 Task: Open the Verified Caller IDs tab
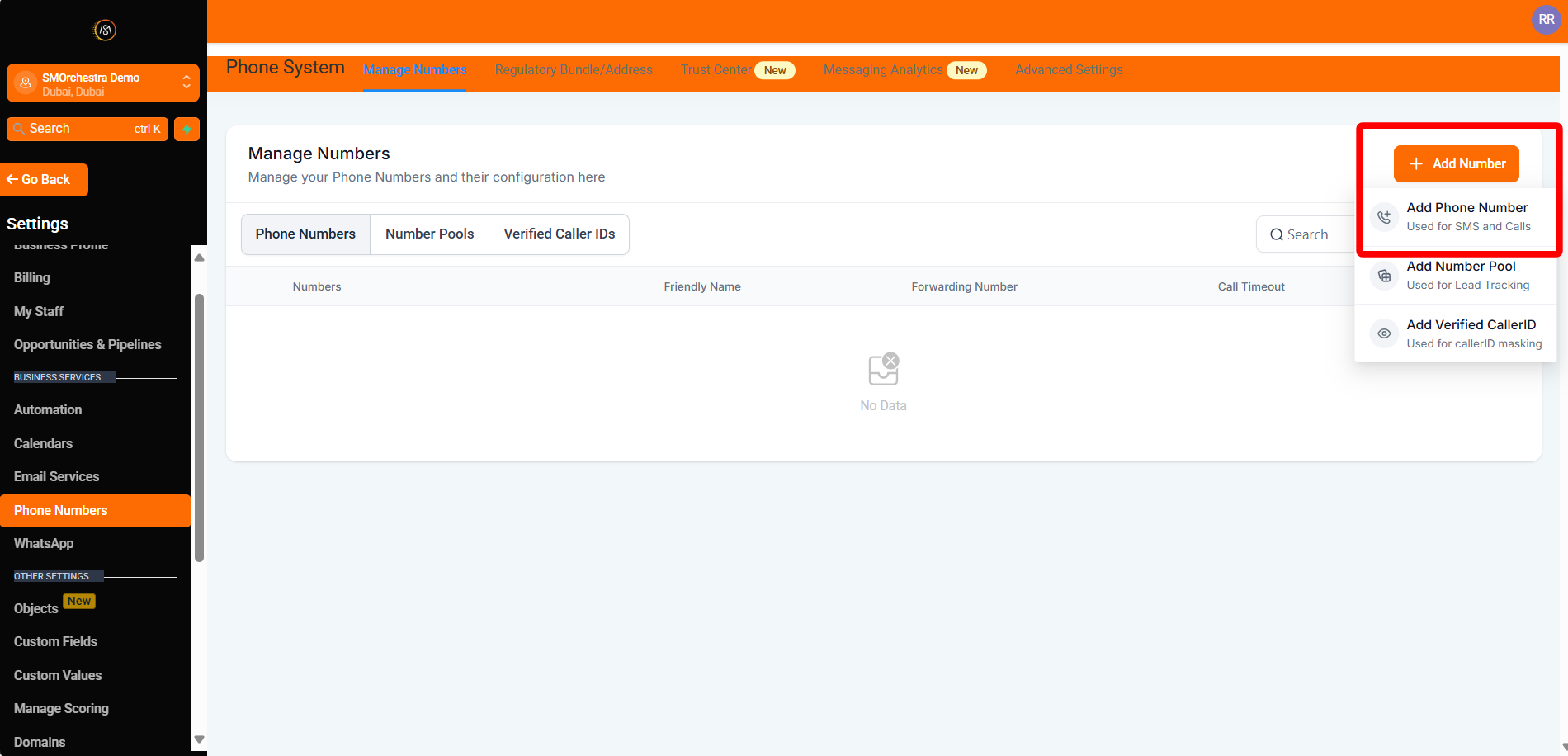[560, 234]
